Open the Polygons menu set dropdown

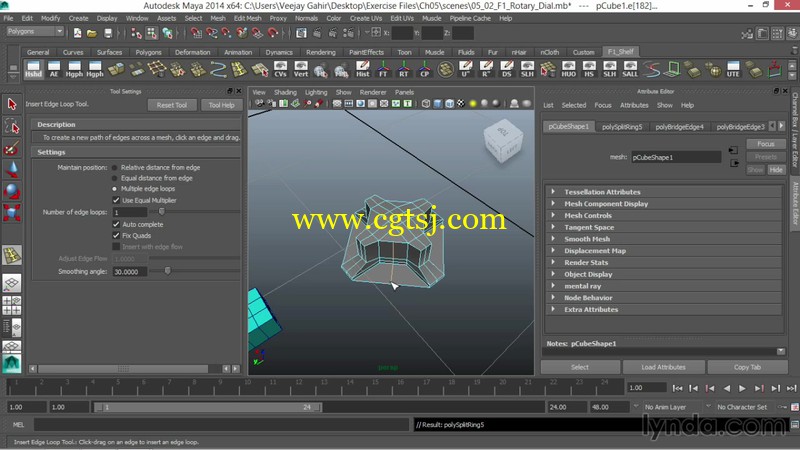35,31
